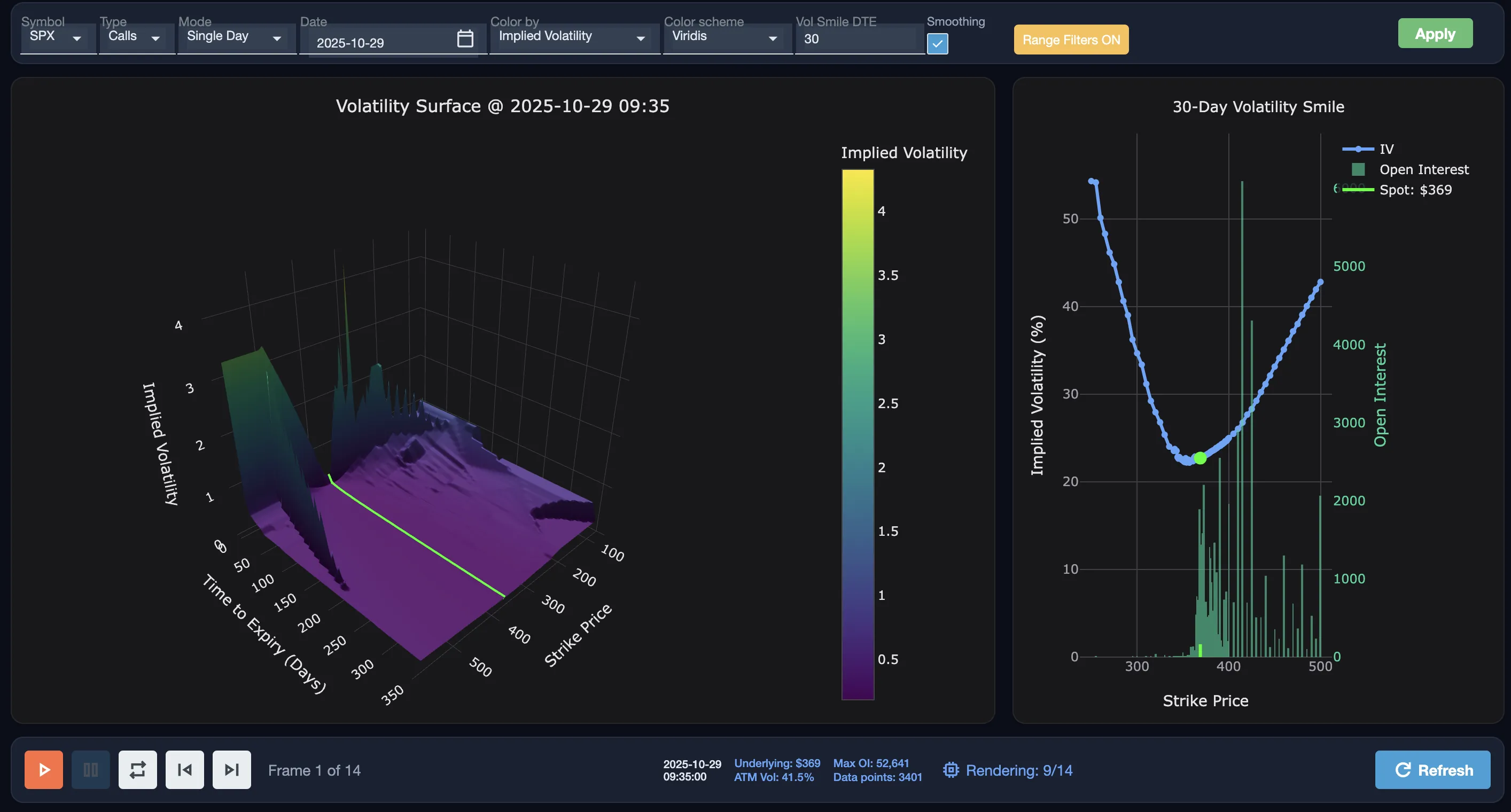Click the Rendering chip icon
The width and height of the screenshot is (1511, 812).
pyautogui.click(x=952, y=770)
